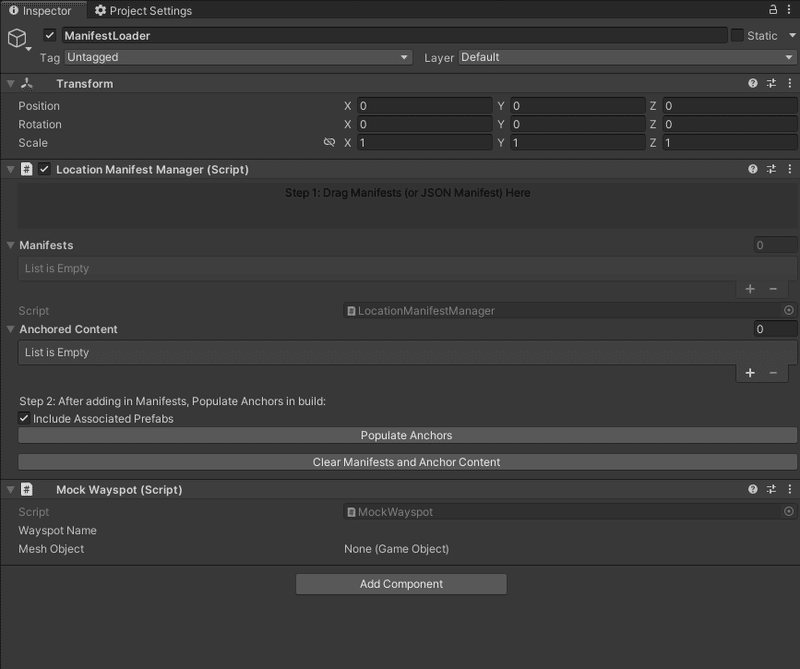The image size is (800, 669).
Task: Click the Rotation X field
Action: click(424, 124)
